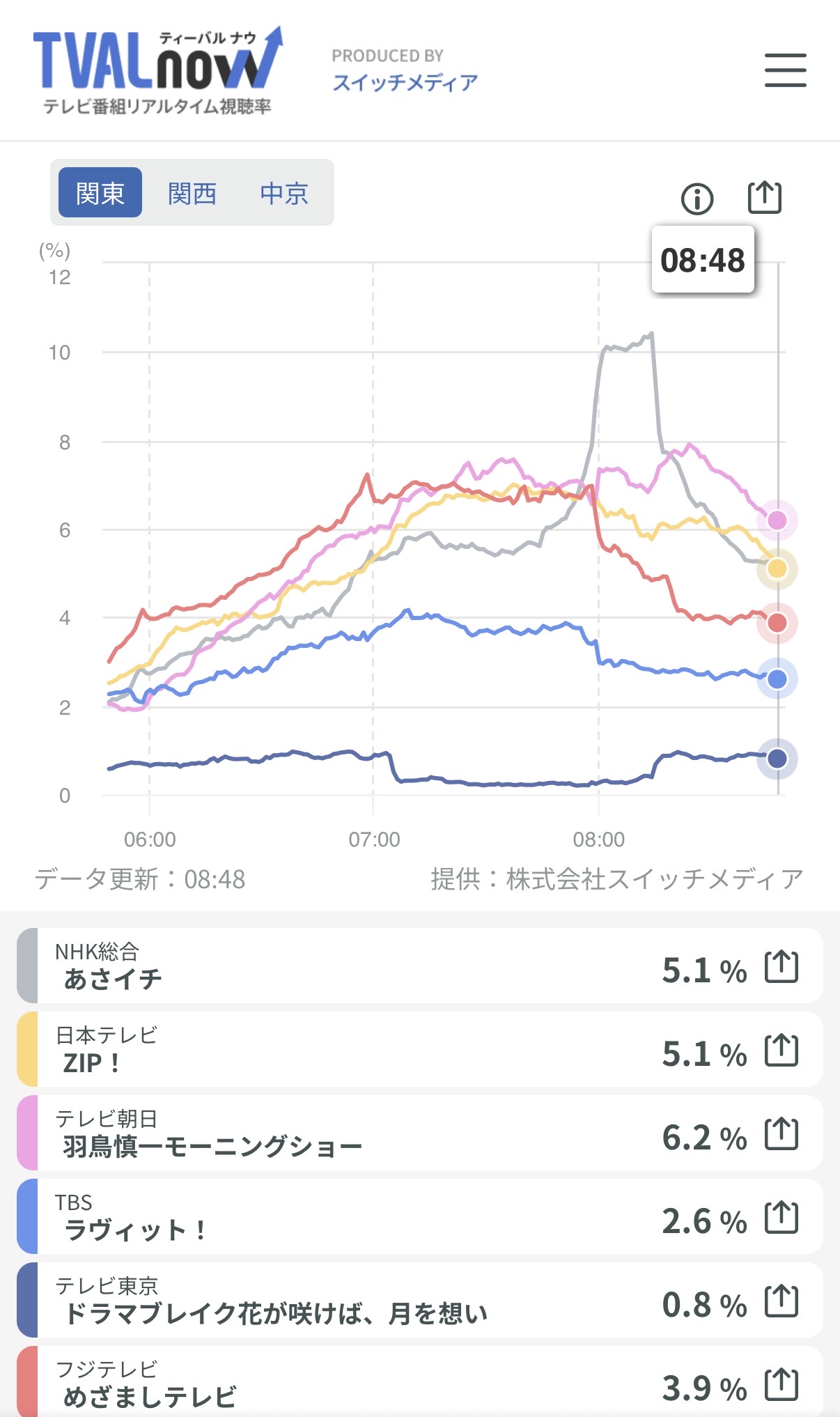Screen dimensions: 840x1417
Task: Share the フジテレビ めざましテレビ rating
Action: pyautogui.click(x=781, y=1385)
